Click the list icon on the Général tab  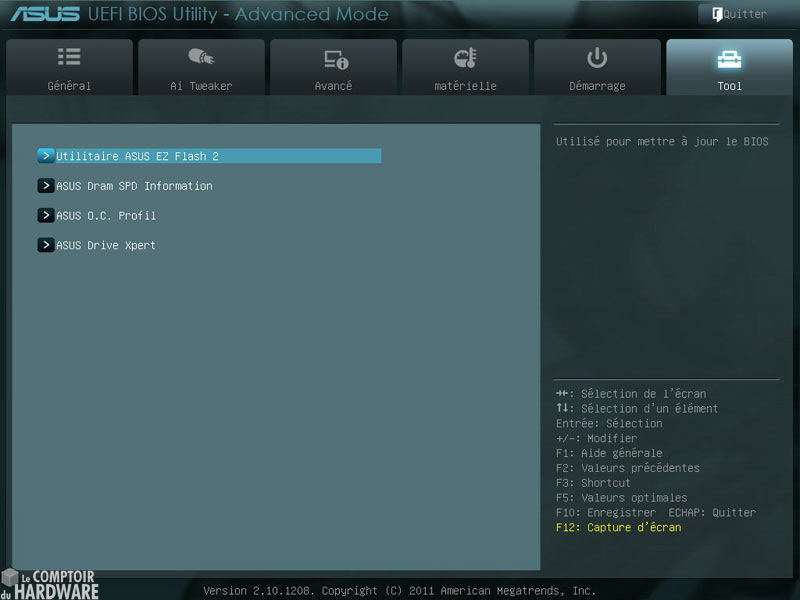pos(69,57)
